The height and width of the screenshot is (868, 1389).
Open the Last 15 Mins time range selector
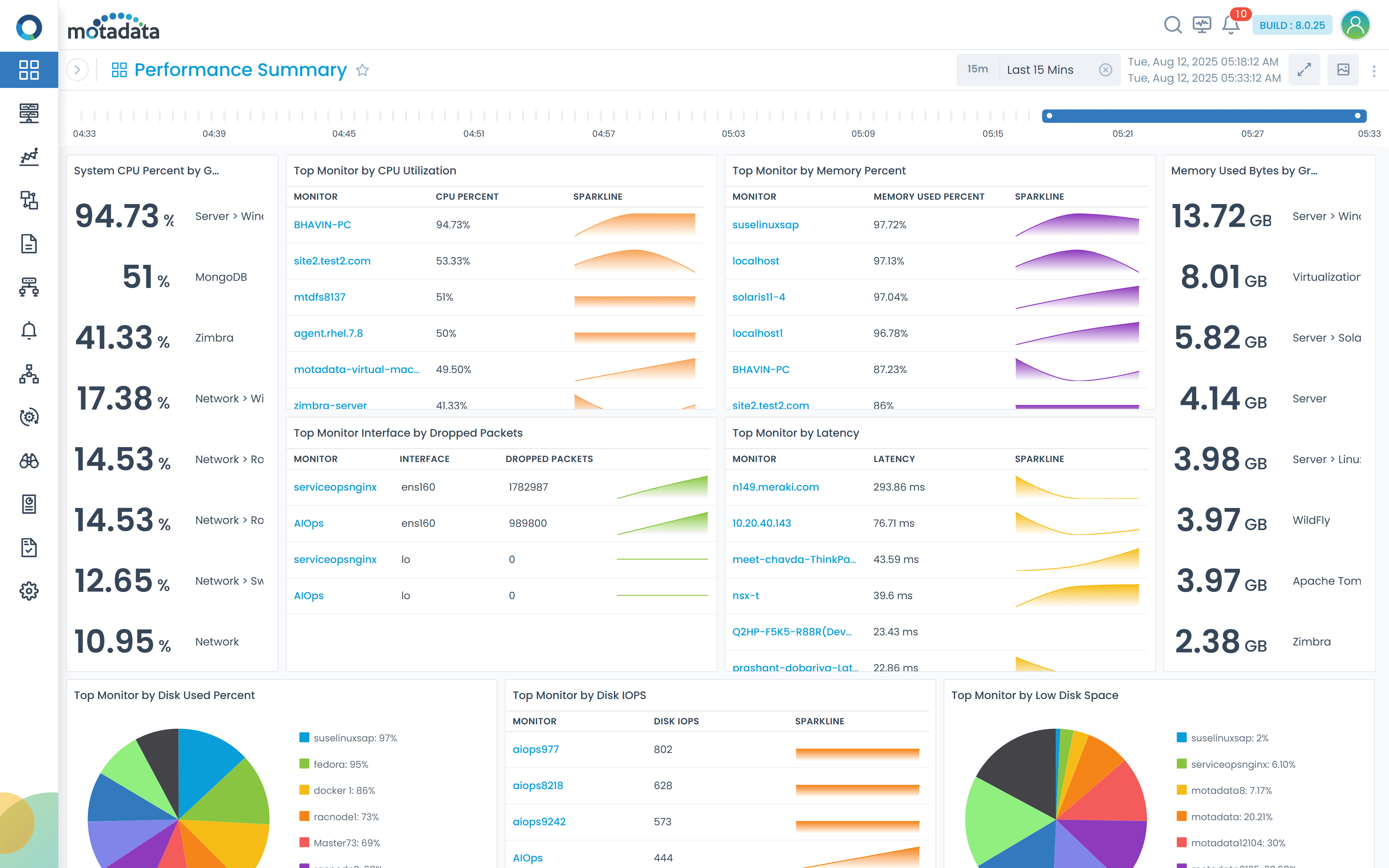tap(1039, 69)
